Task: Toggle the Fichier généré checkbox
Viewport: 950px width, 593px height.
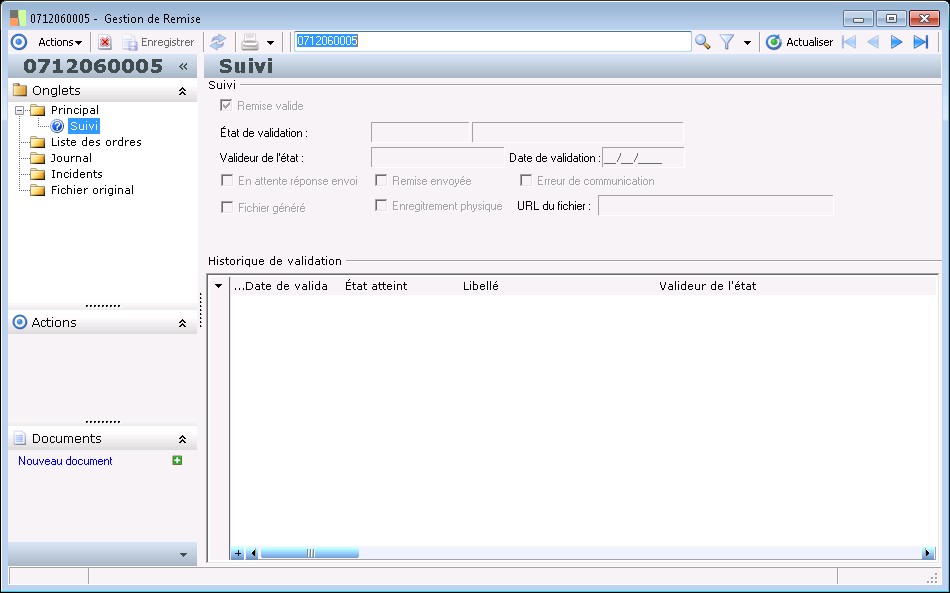Action: tap(227, 207)
